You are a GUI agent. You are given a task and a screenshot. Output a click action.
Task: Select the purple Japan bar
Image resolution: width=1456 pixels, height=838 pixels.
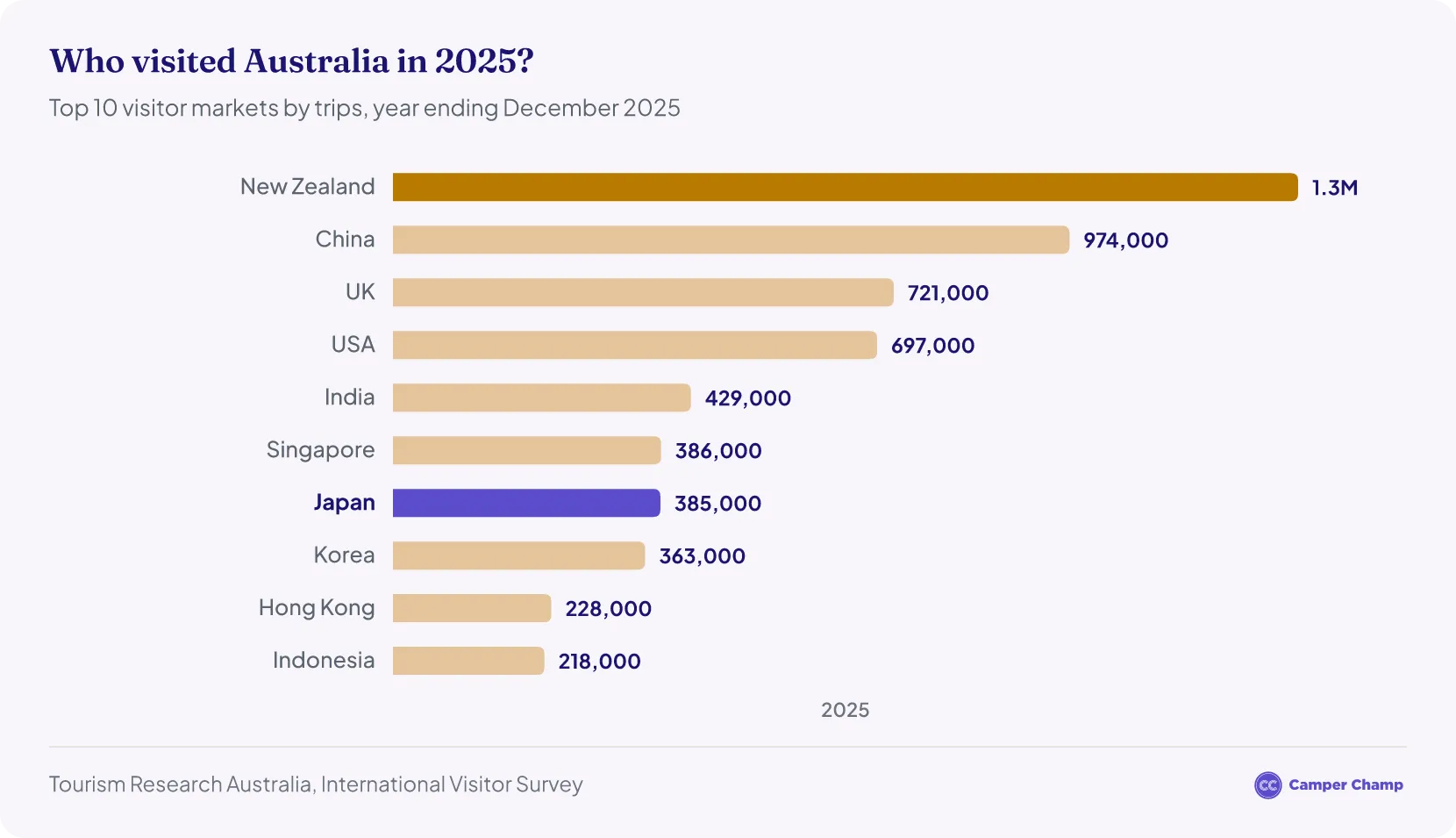pyautogui.click(x=526, y=503)
